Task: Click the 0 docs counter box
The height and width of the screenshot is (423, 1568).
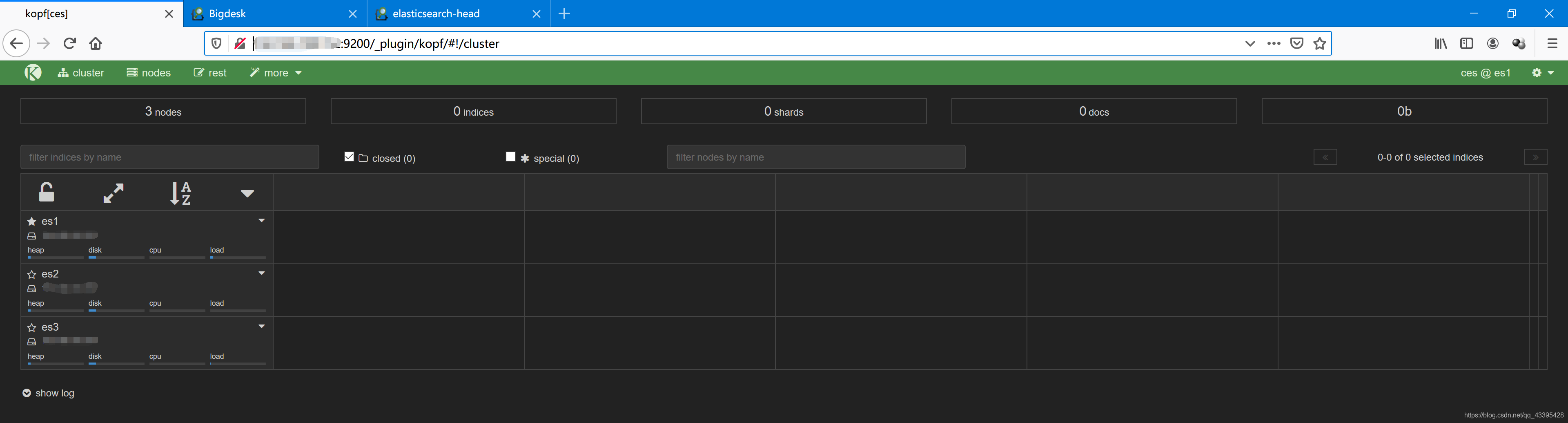Action: [1094, 111]
